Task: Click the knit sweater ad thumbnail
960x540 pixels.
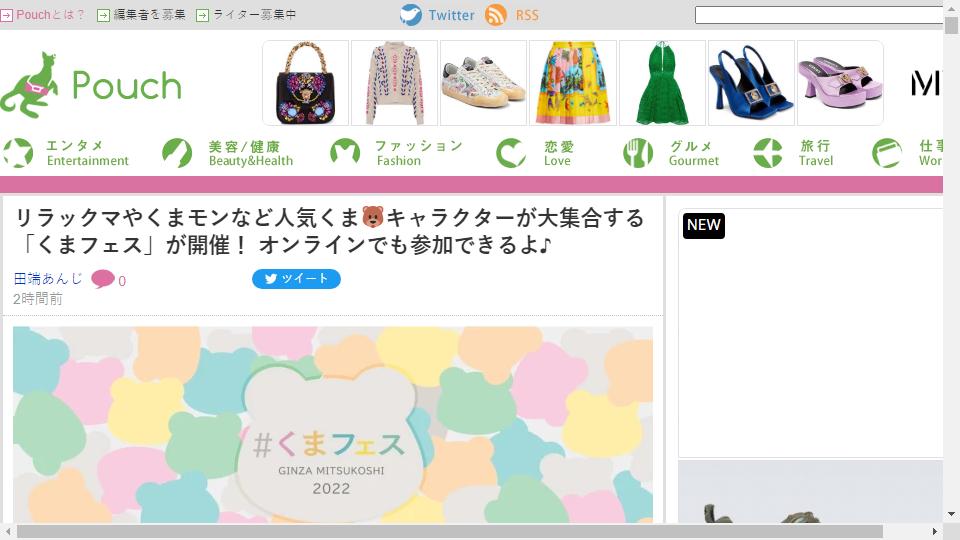Action: (x=395, y=83)
